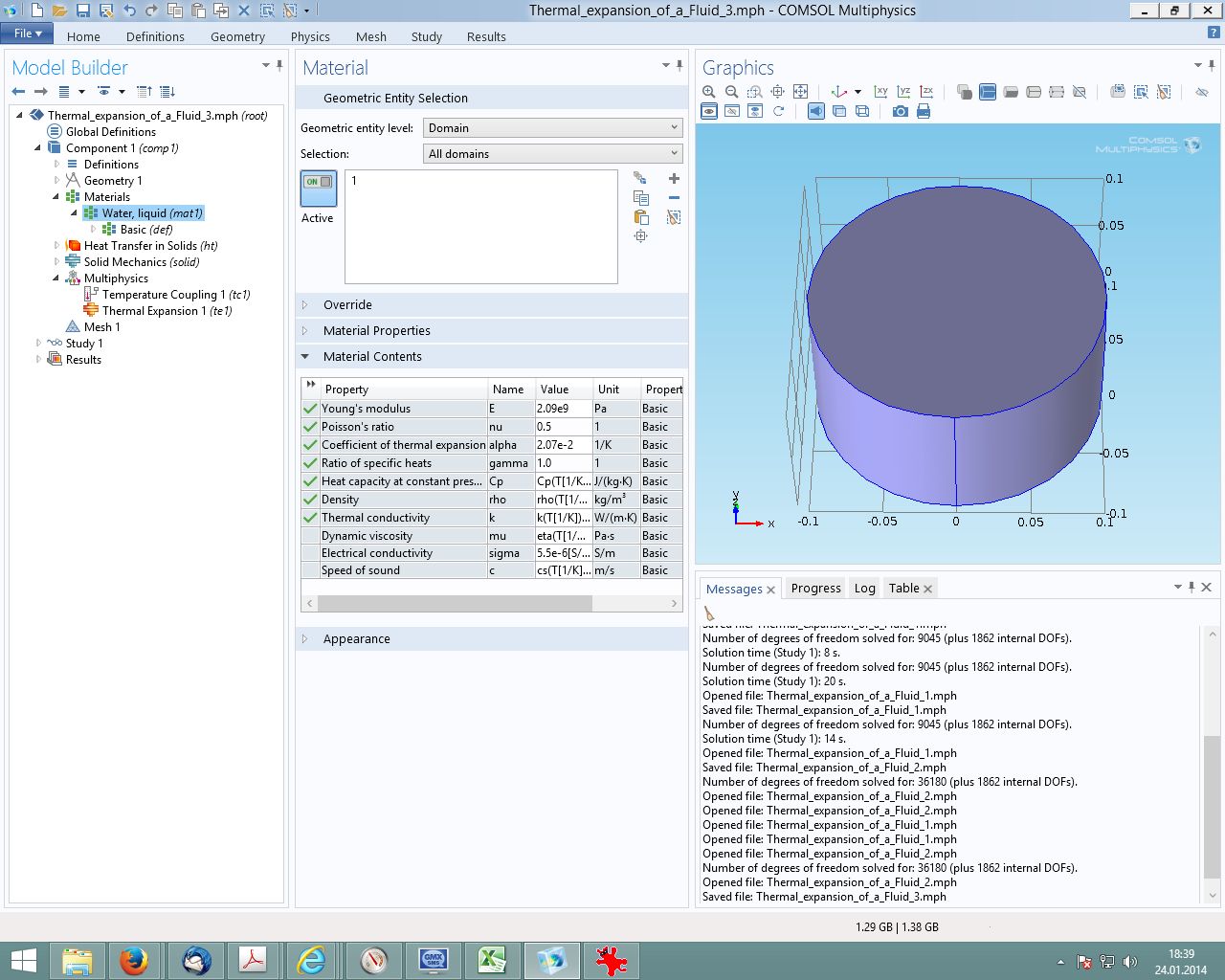Expand the Material Properties section
This screenshot has height=980, width=1225.
376,331
